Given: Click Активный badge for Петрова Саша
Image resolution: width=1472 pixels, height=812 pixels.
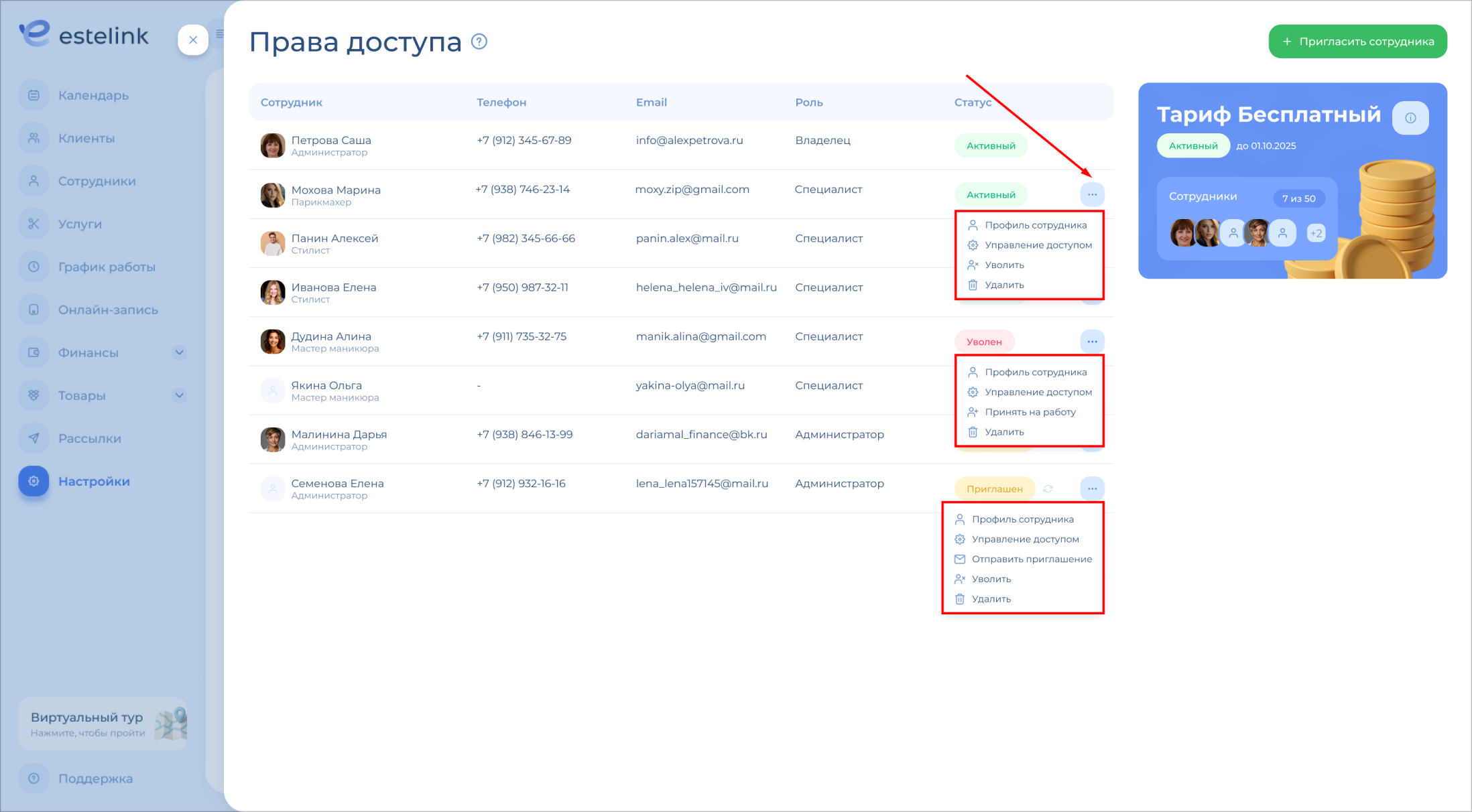Looking at the screenshot, I should click(991, 145).
